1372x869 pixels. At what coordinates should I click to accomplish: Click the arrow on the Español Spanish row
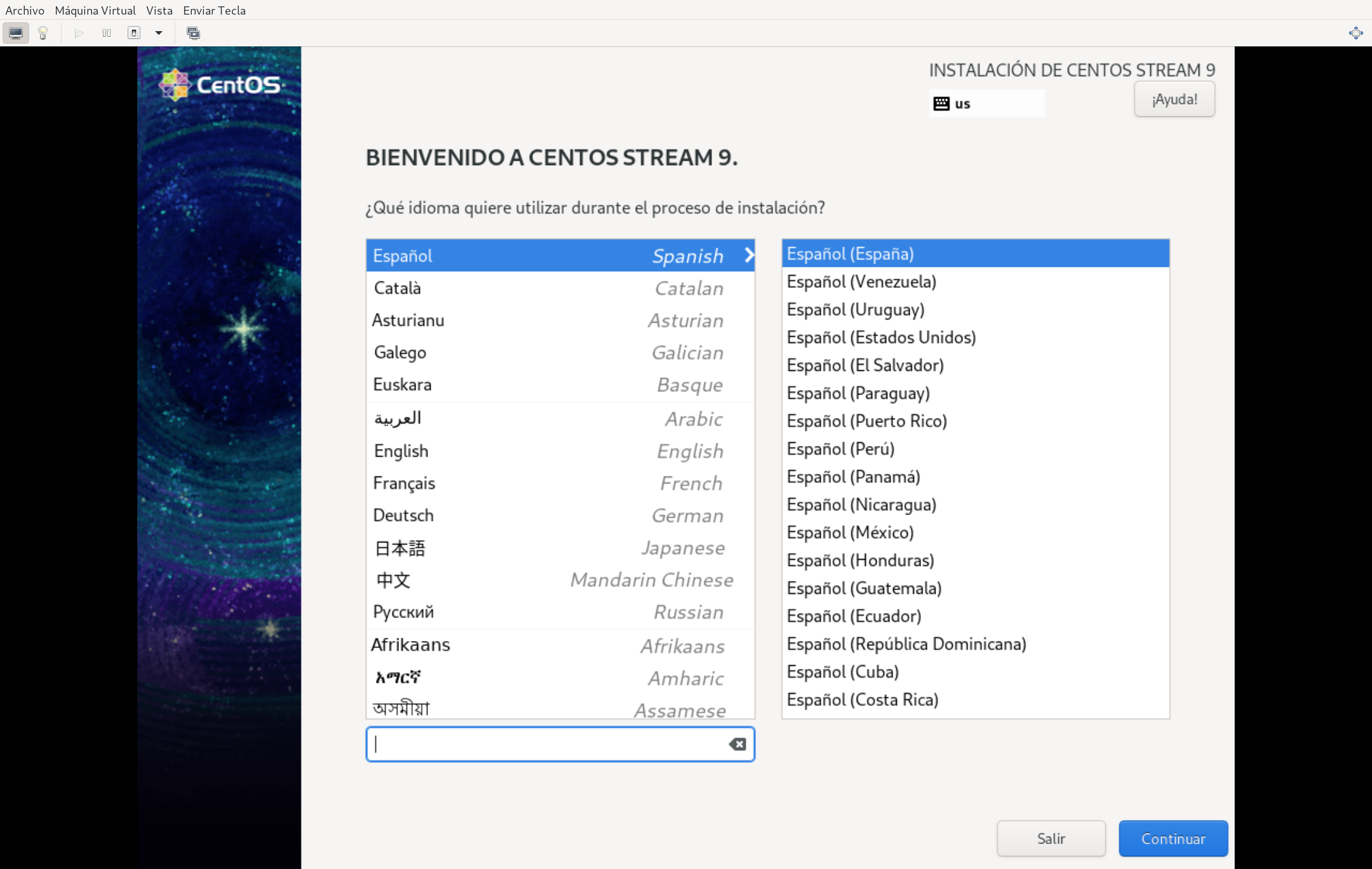tap(749, 255)
